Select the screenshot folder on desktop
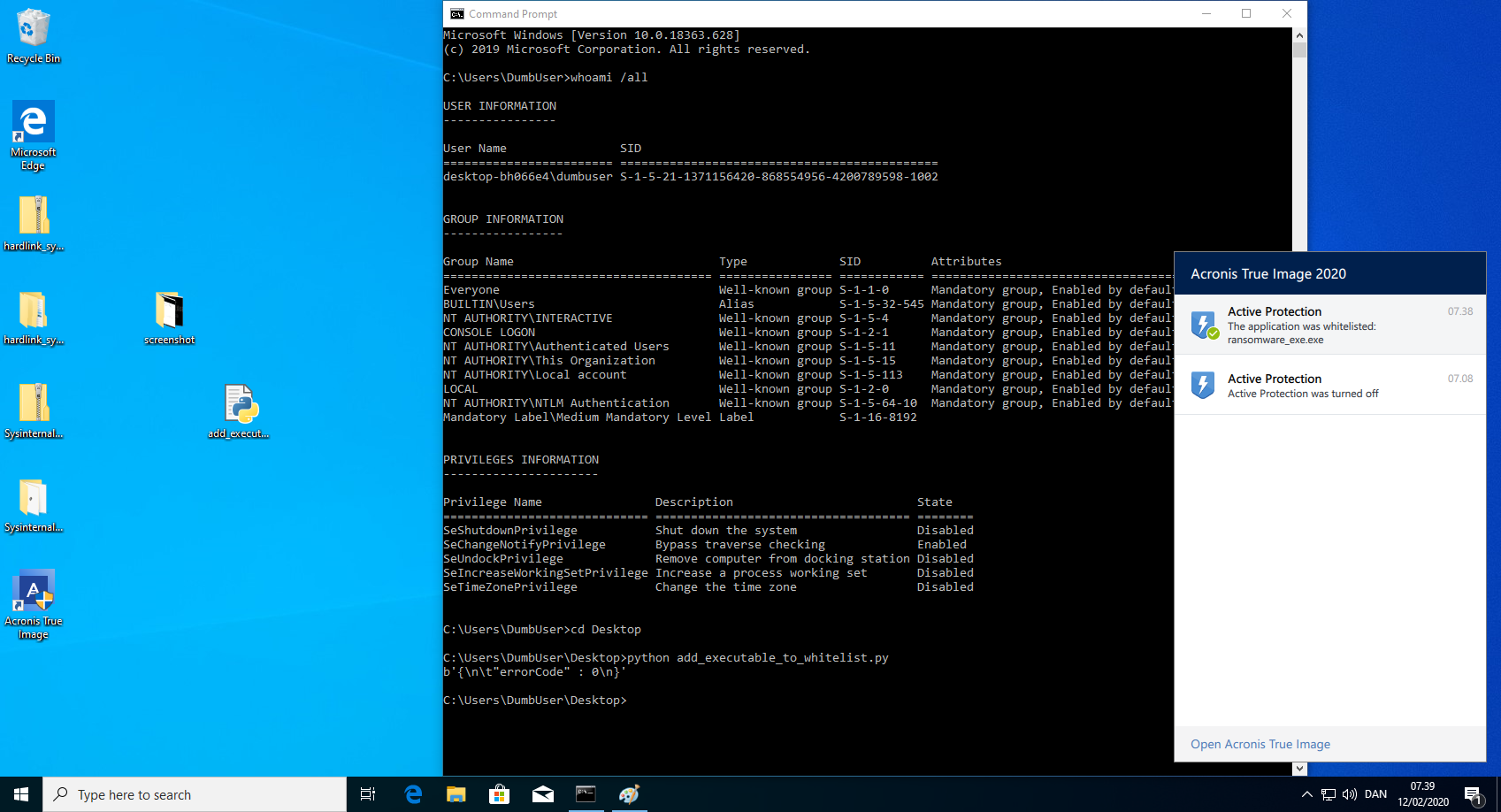 pyautogui.click(x=169, y=318)
